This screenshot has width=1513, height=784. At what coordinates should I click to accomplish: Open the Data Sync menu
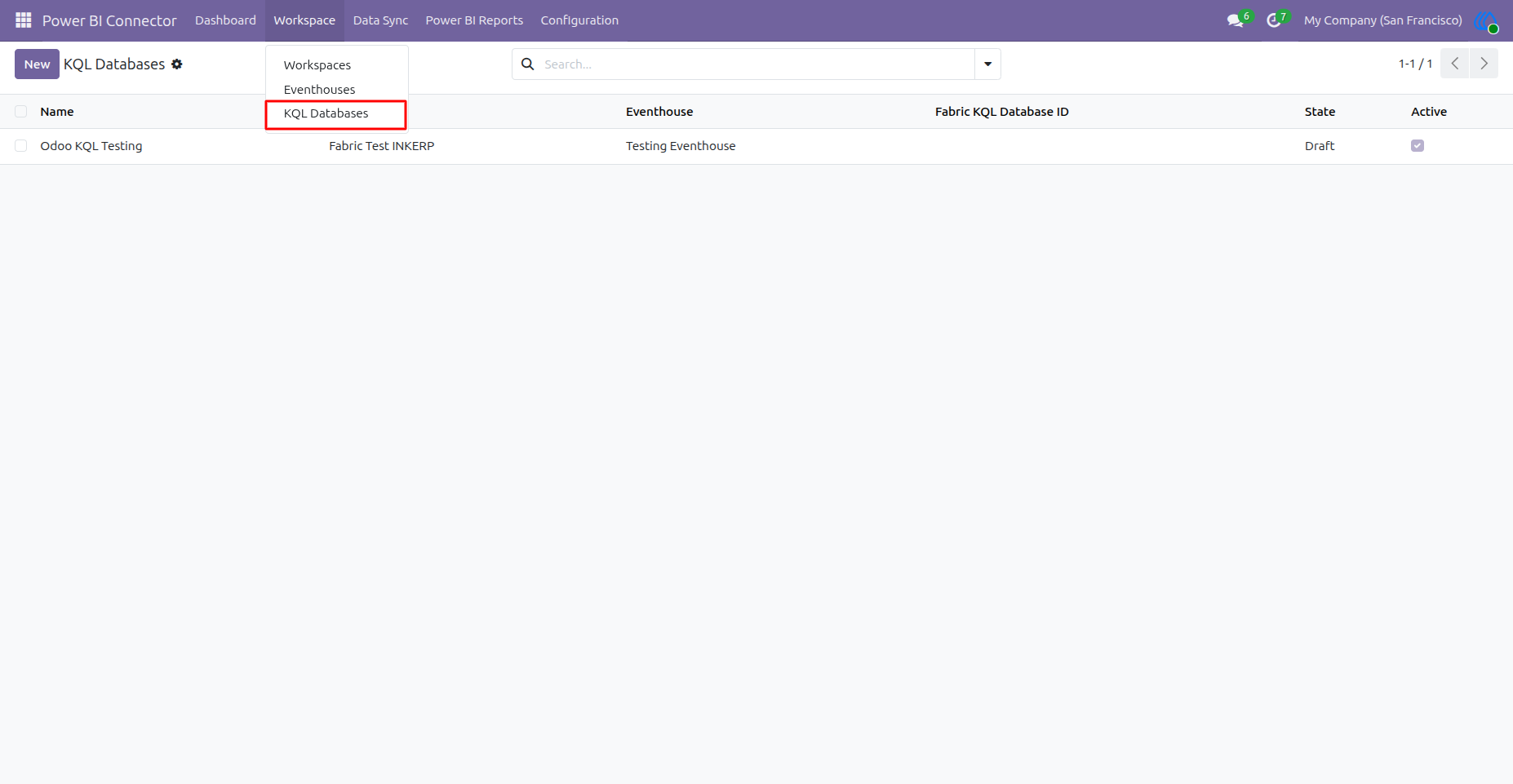(380, 20)
